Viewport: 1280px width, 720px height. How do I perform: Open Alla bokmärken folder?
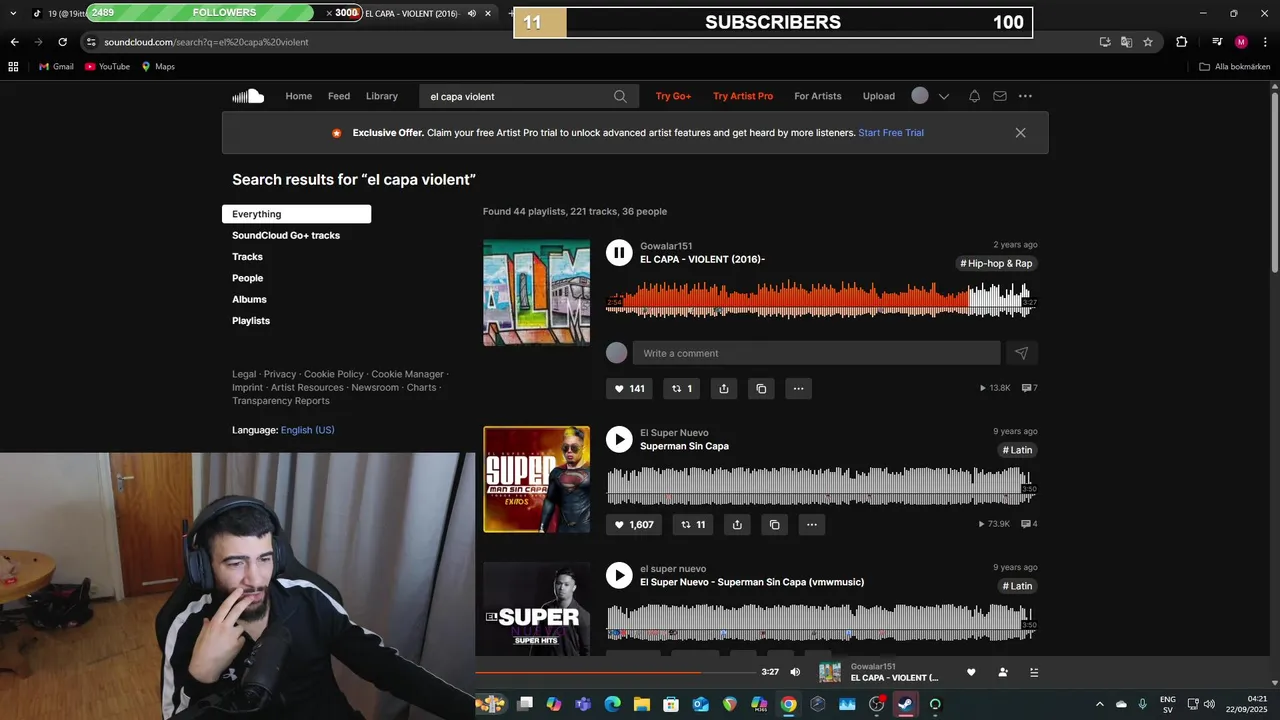pyautogui.click(x=1235, y=67)
